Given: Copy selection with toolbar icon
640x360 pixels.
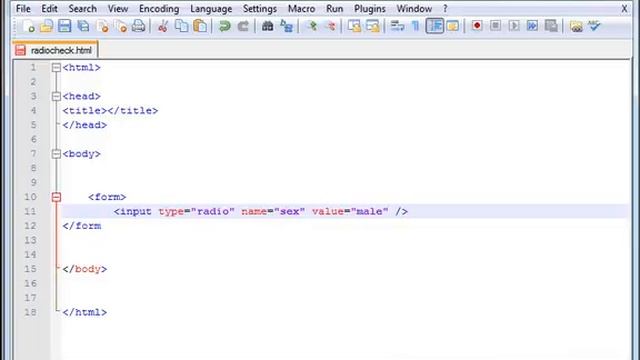Looking at the screenshot, I should click(x=181, y=26).
